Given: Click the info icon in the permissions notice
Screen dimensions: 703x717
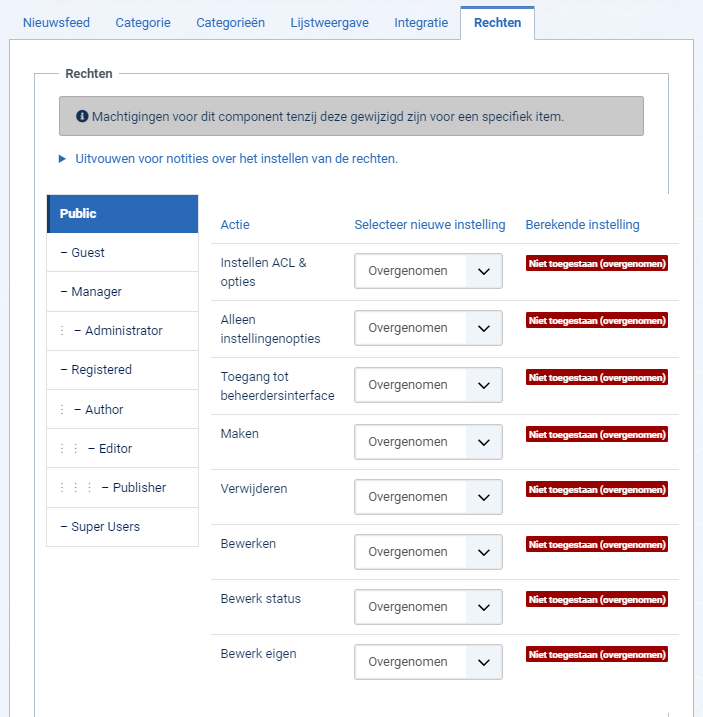Looking at the screenshot, I should [x=82, y=116].
